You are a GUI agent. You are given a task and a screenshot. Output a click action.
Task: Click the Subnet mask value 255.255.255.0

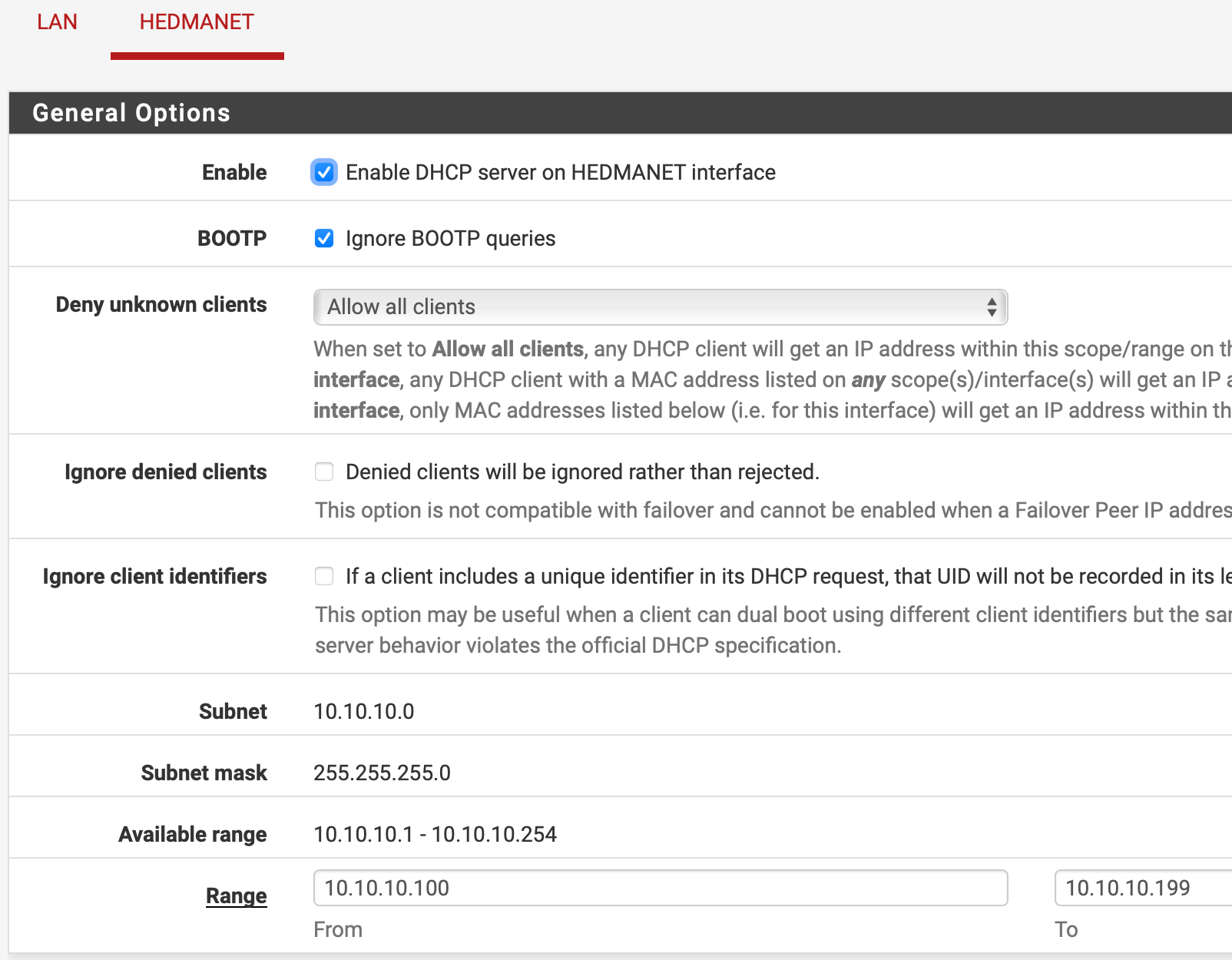click(x=382, y=773)
